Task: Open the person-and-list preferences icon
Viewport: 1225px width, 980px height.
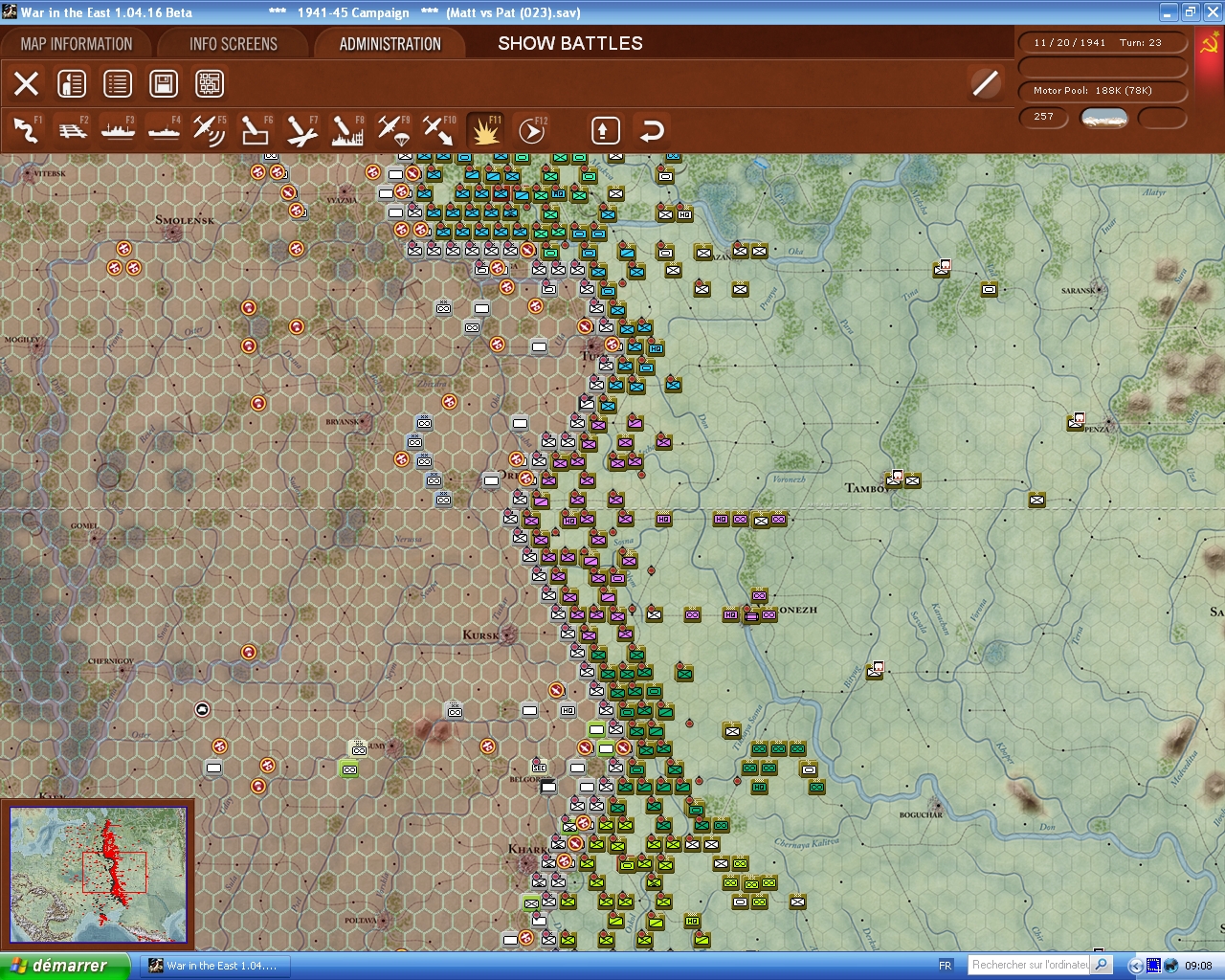Action: 72,84
